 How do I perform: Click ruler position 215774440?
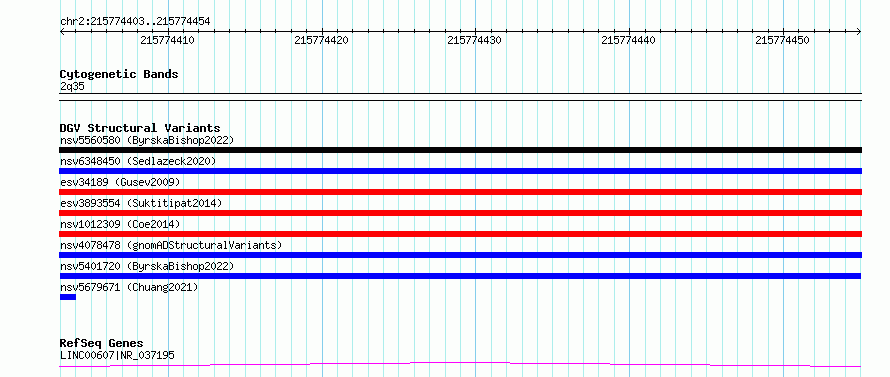[x=629, y=40]
